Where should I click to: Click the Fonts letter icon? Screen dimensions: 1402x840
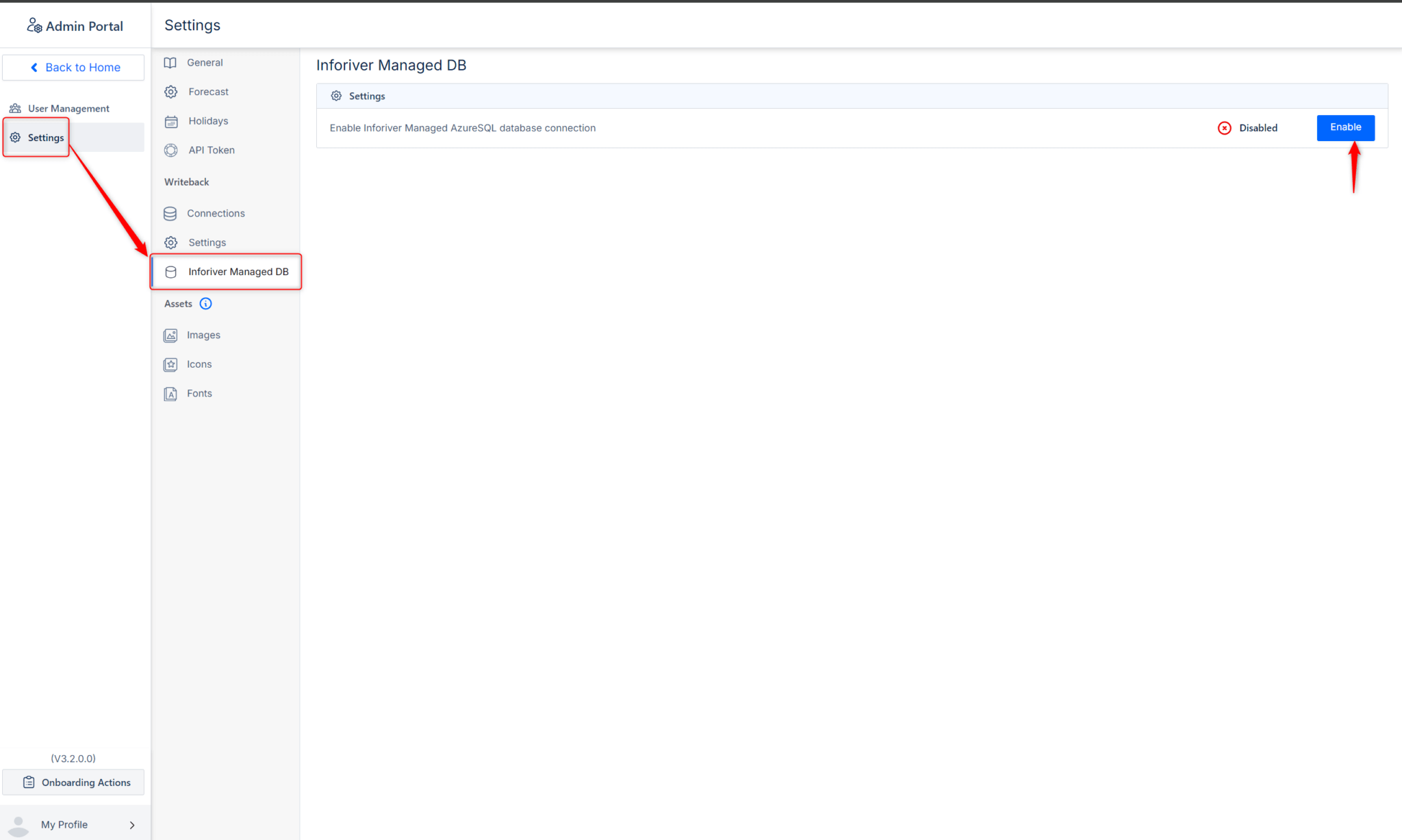170,394
